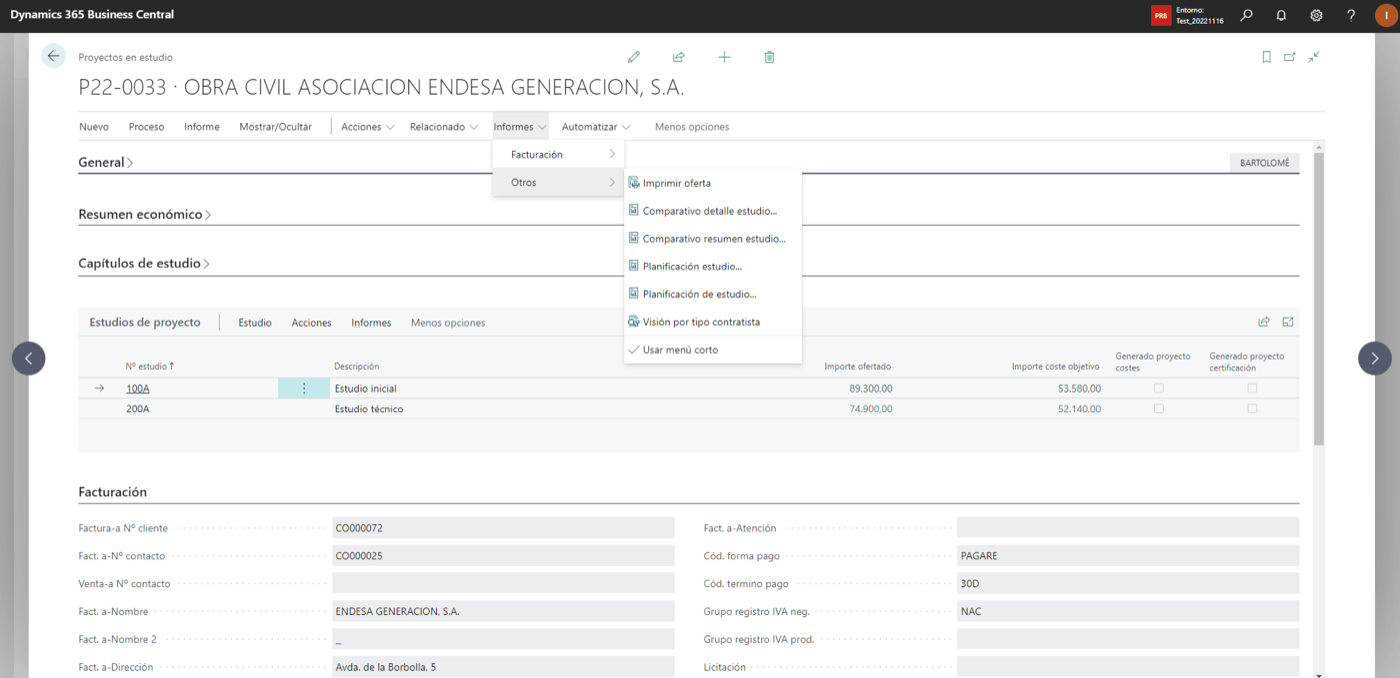Sort by Nº estudio column header

(x=150, y=366)
